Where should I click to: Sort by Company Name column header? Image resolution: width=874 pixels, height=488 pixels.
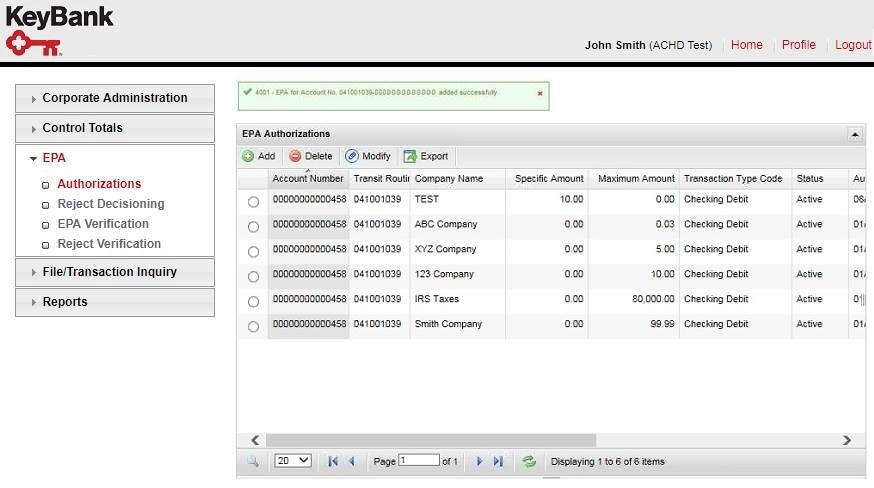tap(457, 178)
